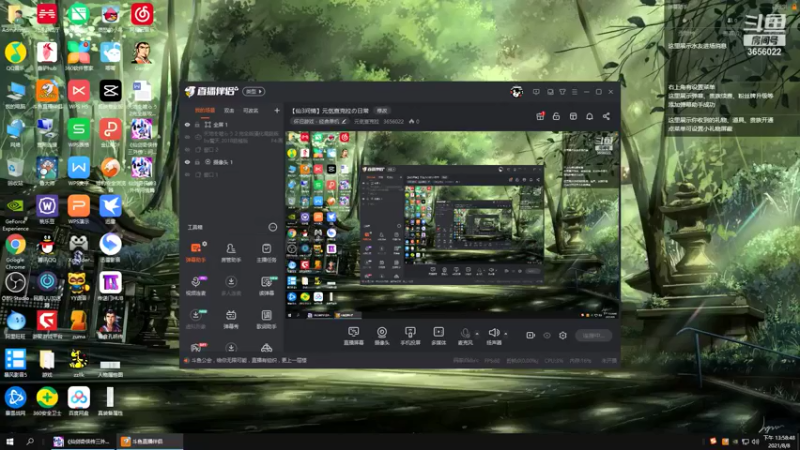Open the landscape mode pill beside the logo
Image resolution: width=800 pixels, height=450 pixels.
254,91
